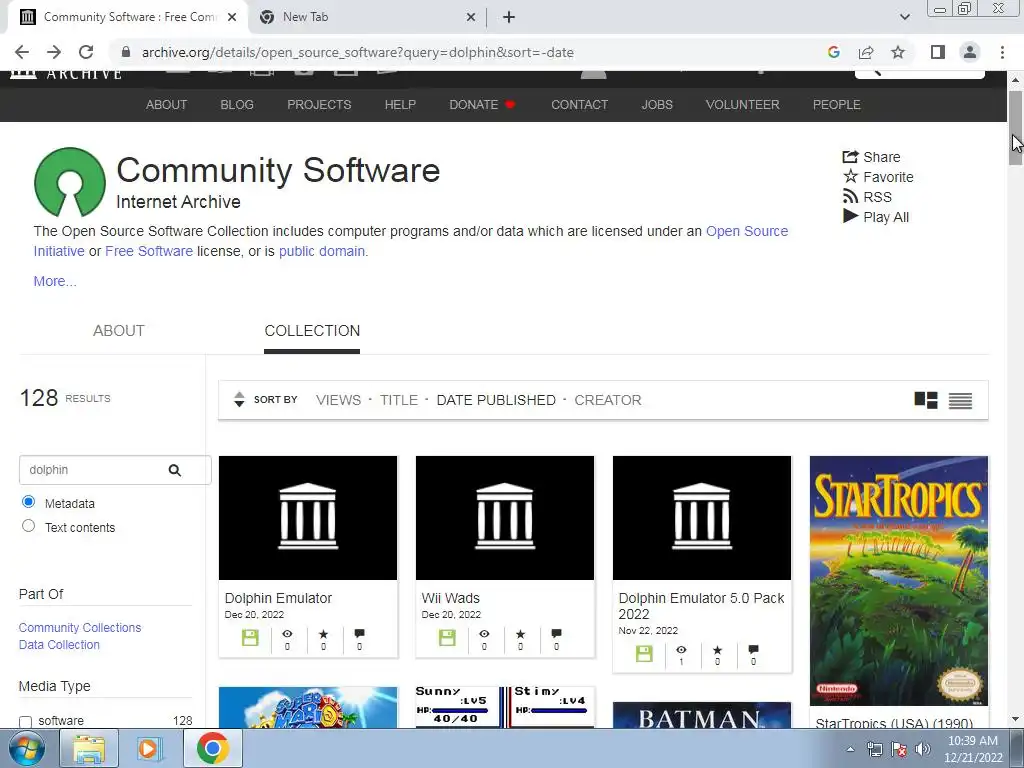Open VOLUNTEER in the Archive nav bar
This screenshot has height=768, width=1024.
[743, 104]
